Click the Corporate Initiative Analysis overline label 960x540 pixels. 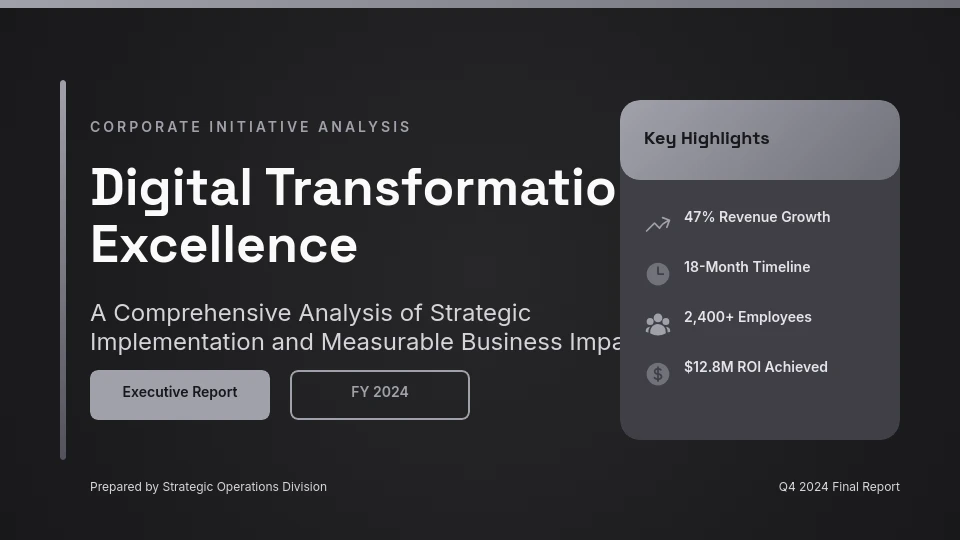(250, 127)
